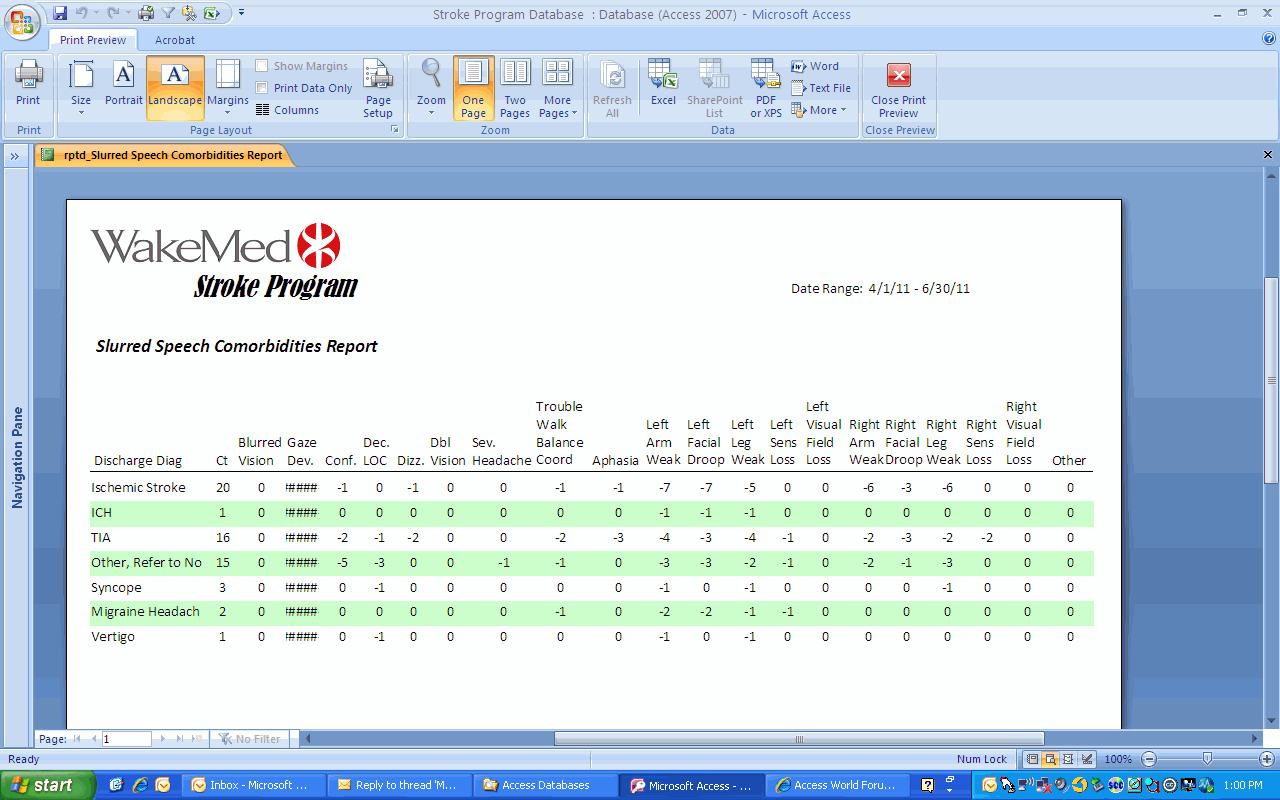Click the zoom in plus button
Screen dimensions: 1280x800
pyautogui.click(x=1267, y=759)
